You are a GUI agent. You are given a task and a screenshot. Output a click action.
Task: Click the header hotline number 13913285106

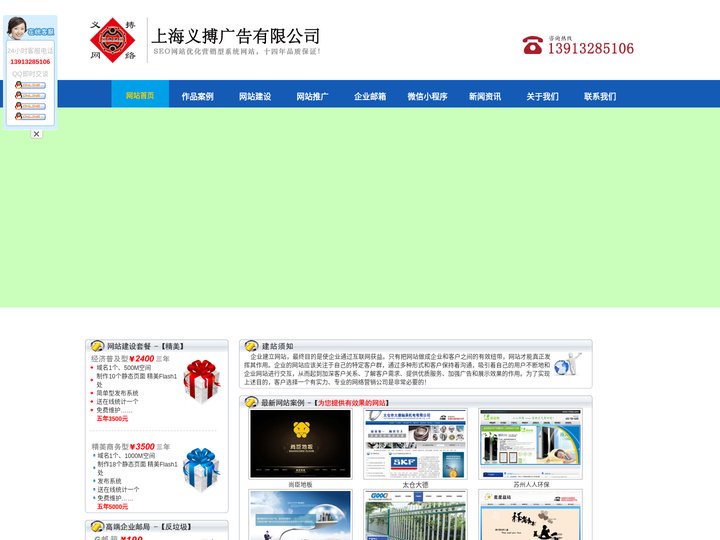591,48
